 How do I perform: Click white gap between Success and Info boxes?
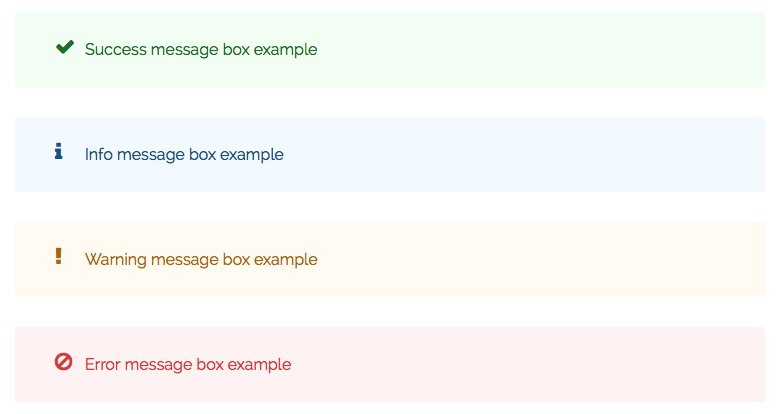pyautogui.click(x=390, y=102)
